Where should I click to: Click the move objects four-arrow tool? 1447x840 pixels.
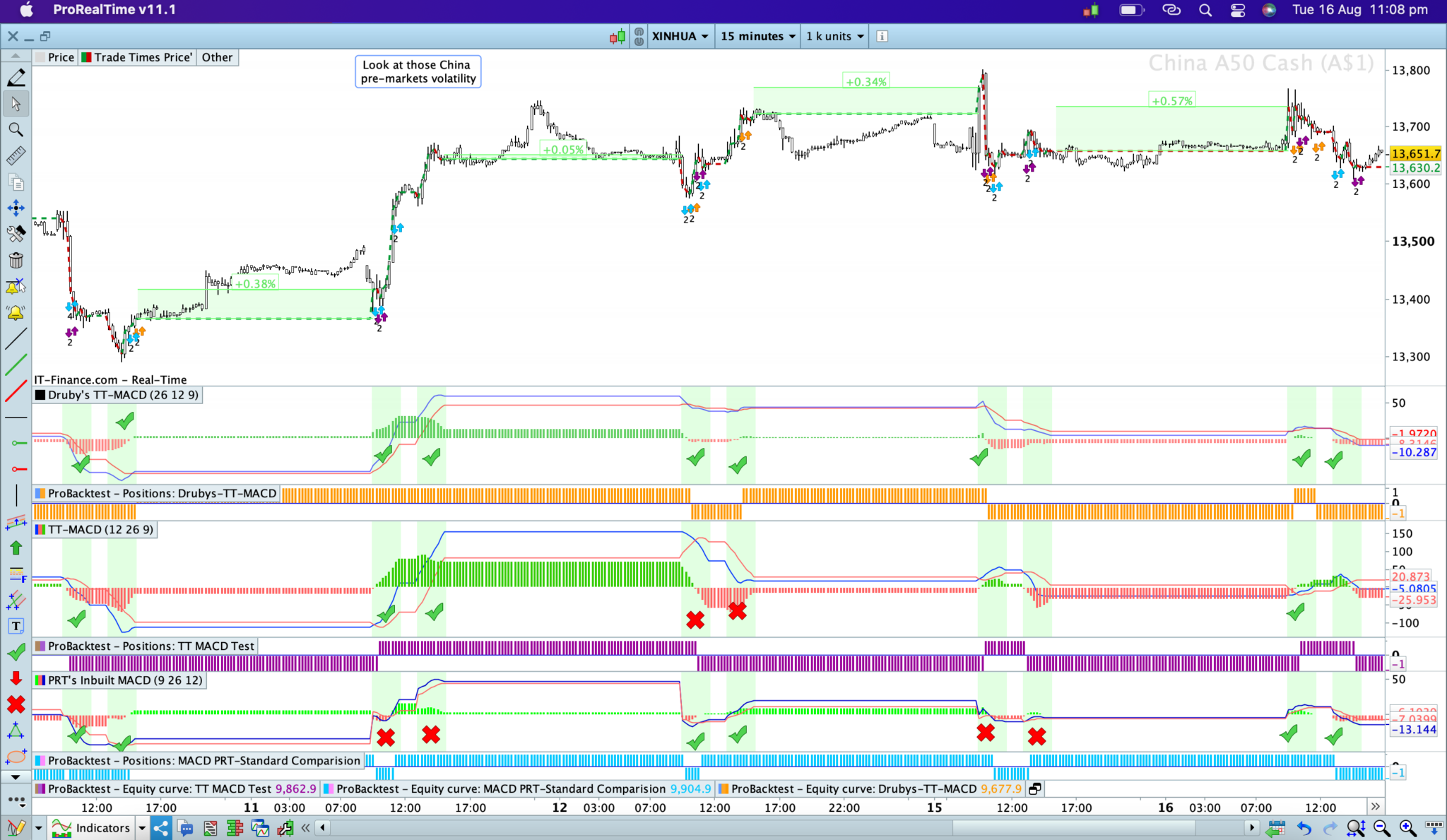click(16, 208)
